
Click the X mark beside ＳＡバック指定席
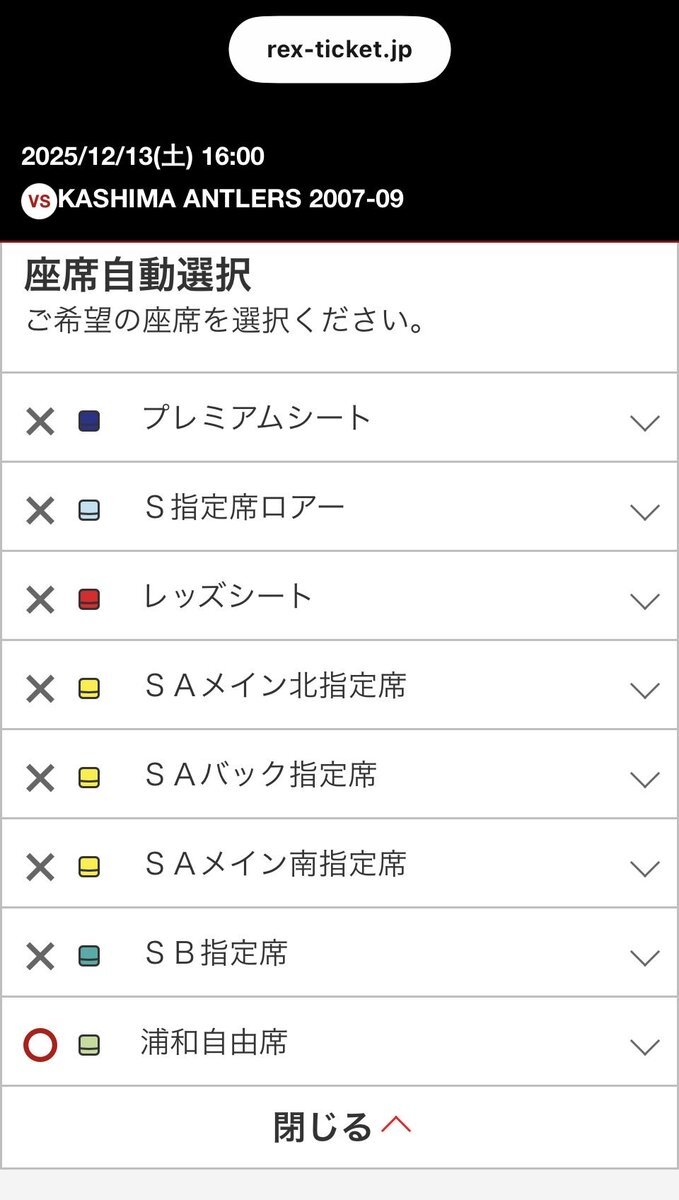(x=40, y=778)
